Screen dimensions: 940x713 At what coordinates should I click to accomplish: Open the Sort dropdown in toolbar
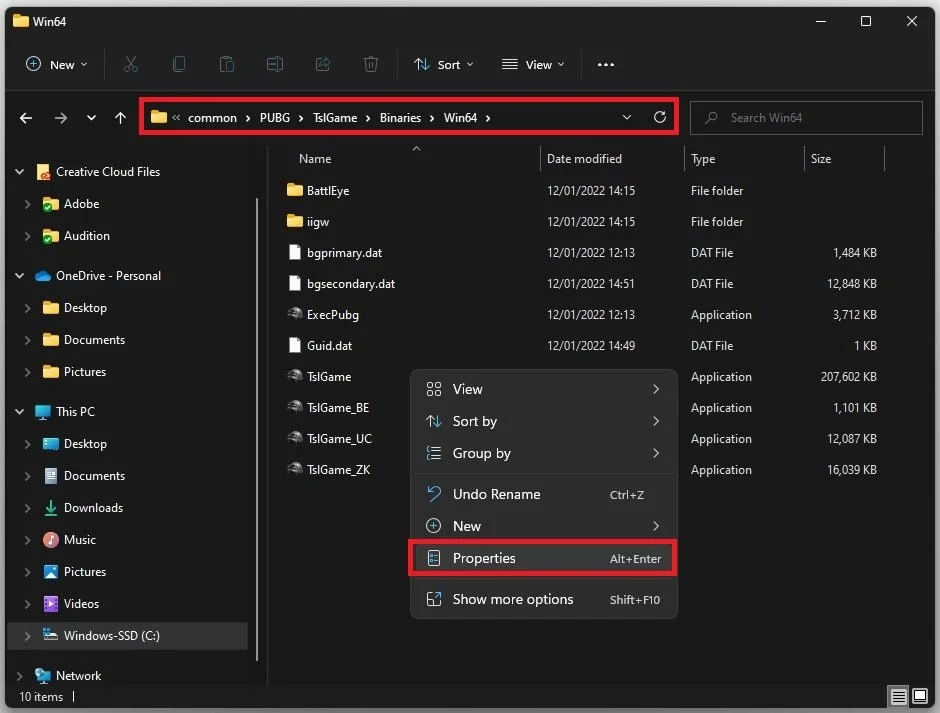pyautogui.click(x=444, y=64)
